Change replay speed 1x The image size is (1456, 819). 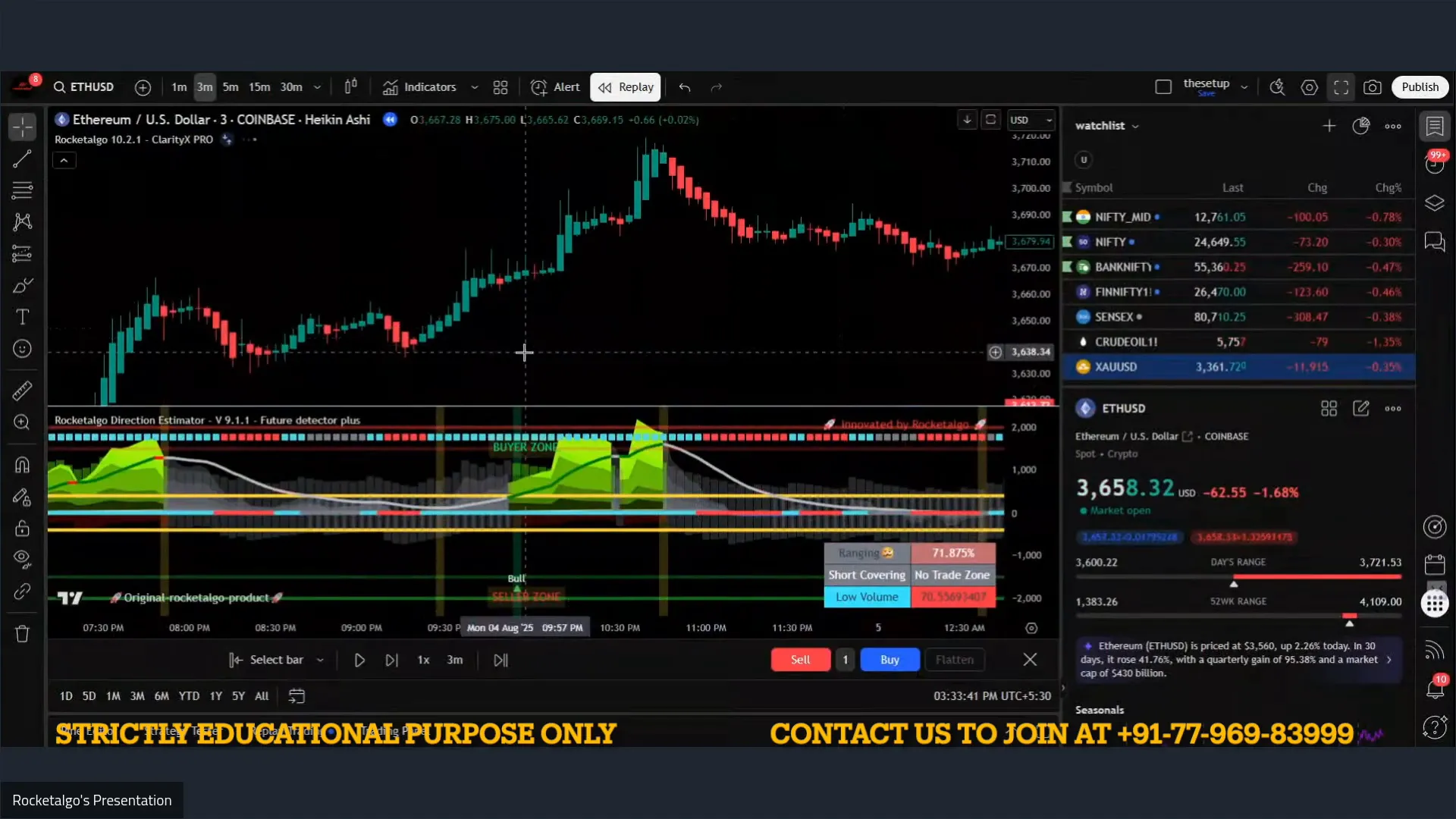423,661
